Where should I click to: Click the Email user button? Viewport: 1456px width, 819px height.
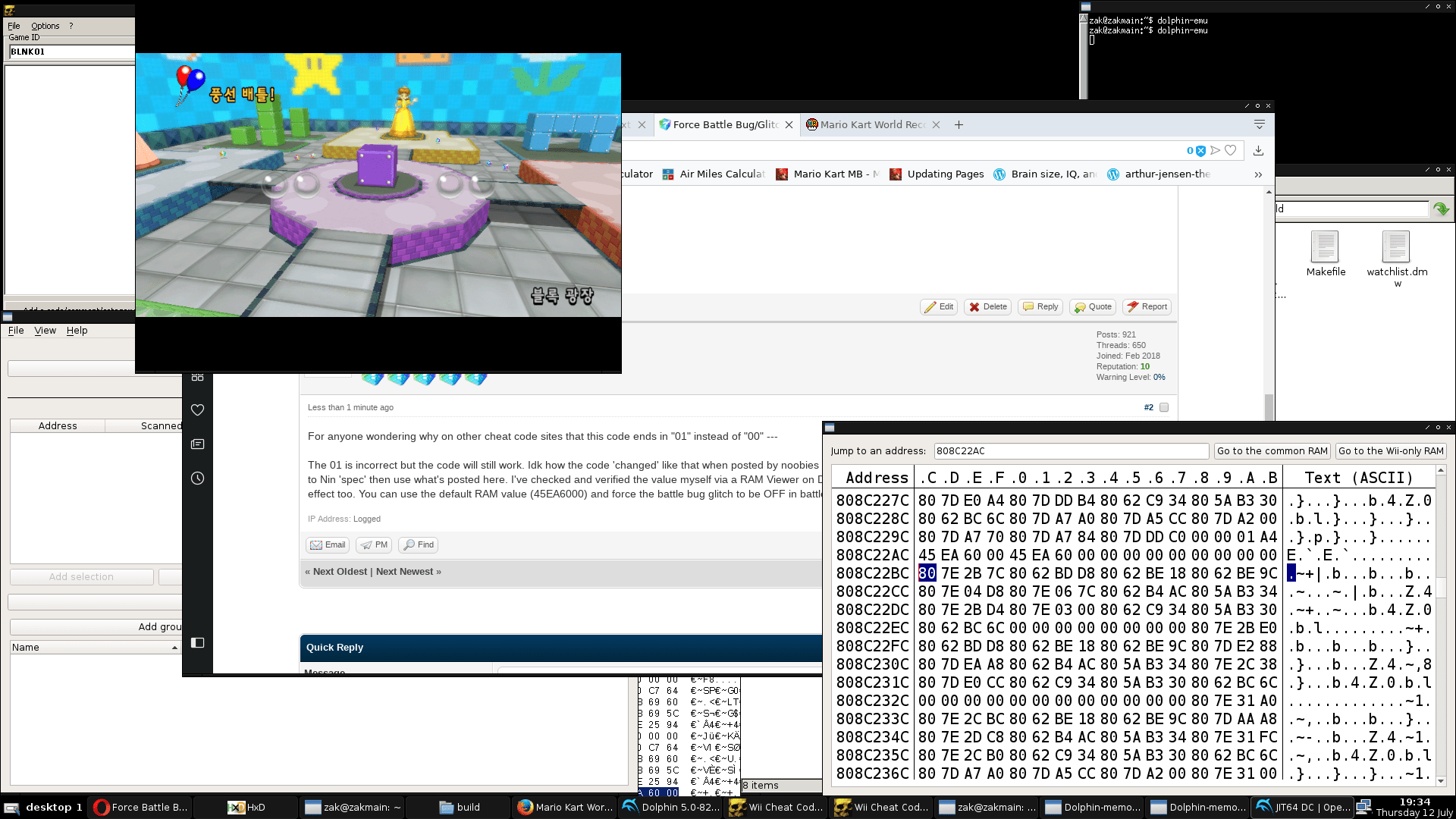coord(327,545)
